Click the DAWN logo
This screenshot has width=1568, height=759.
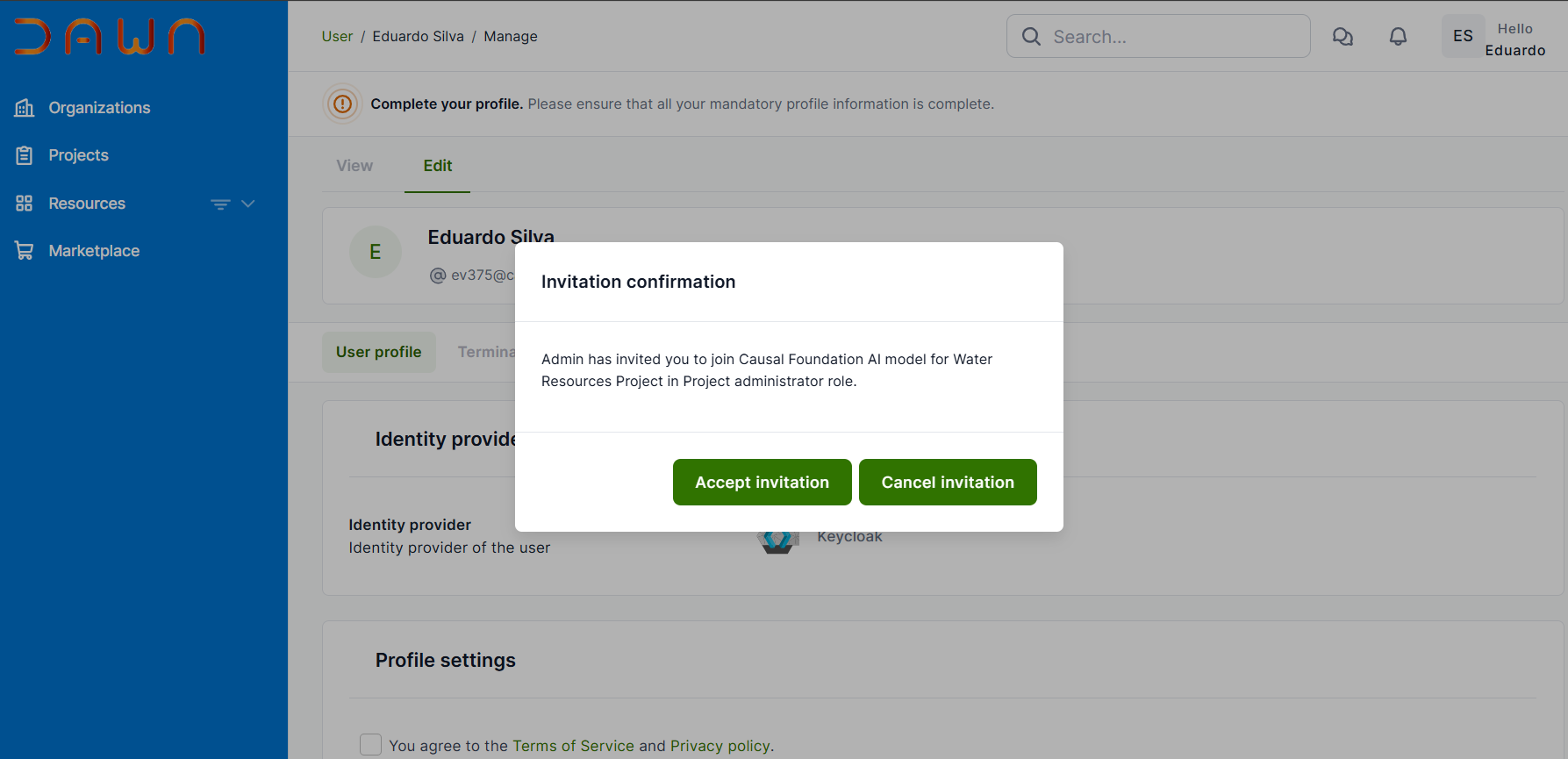click(x=110, y=37)
